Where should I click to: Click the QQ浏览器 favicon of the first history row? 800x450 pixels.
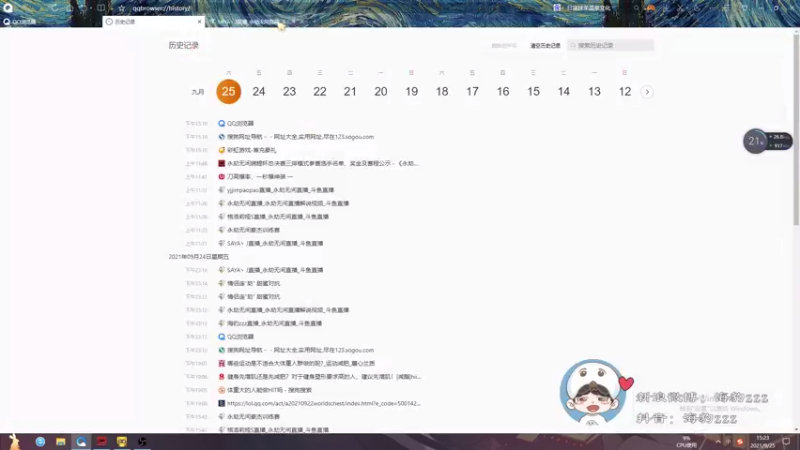click(221, 123)
